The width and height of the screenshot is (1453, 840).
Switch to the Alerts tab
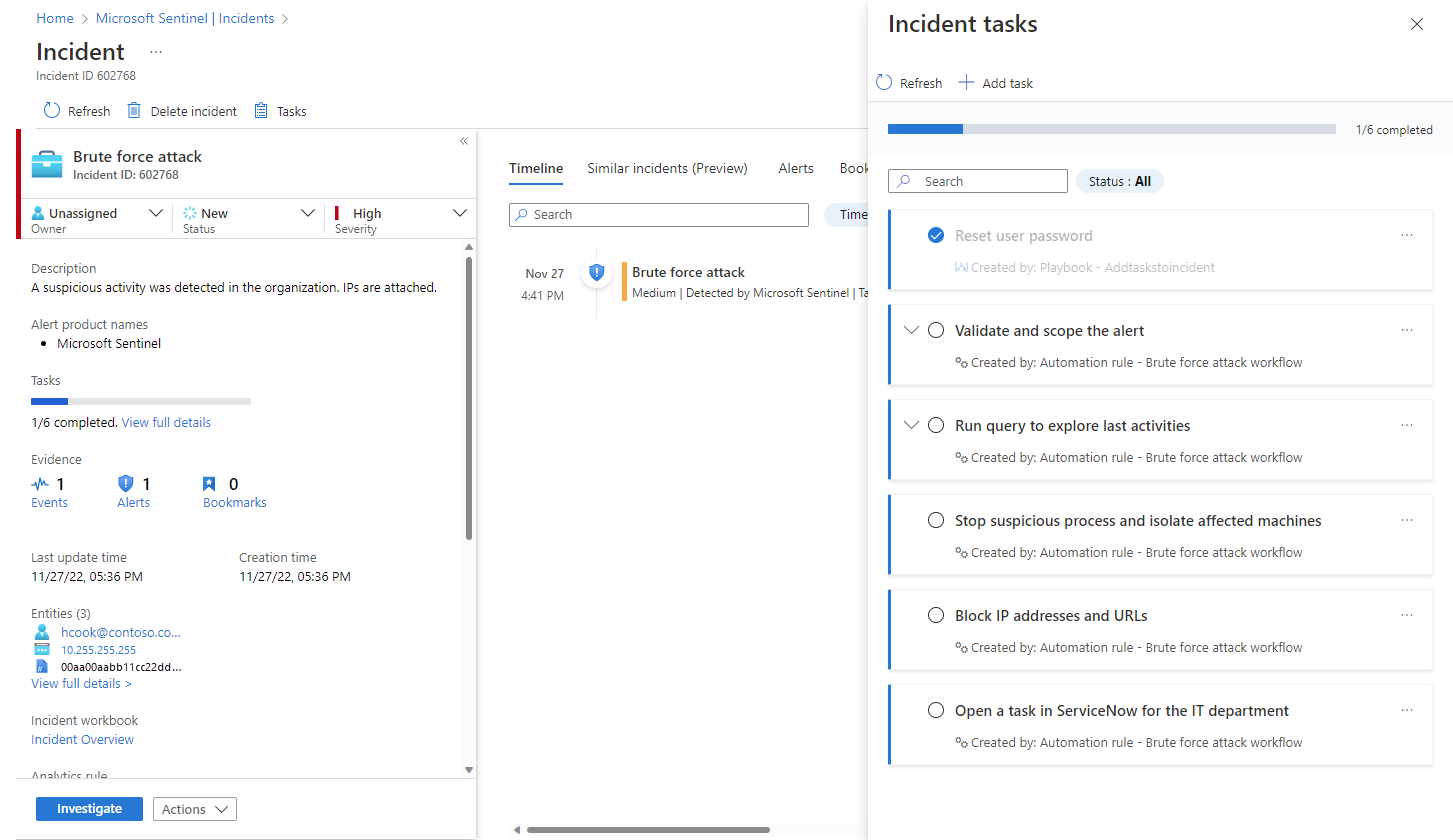(796, 168)
